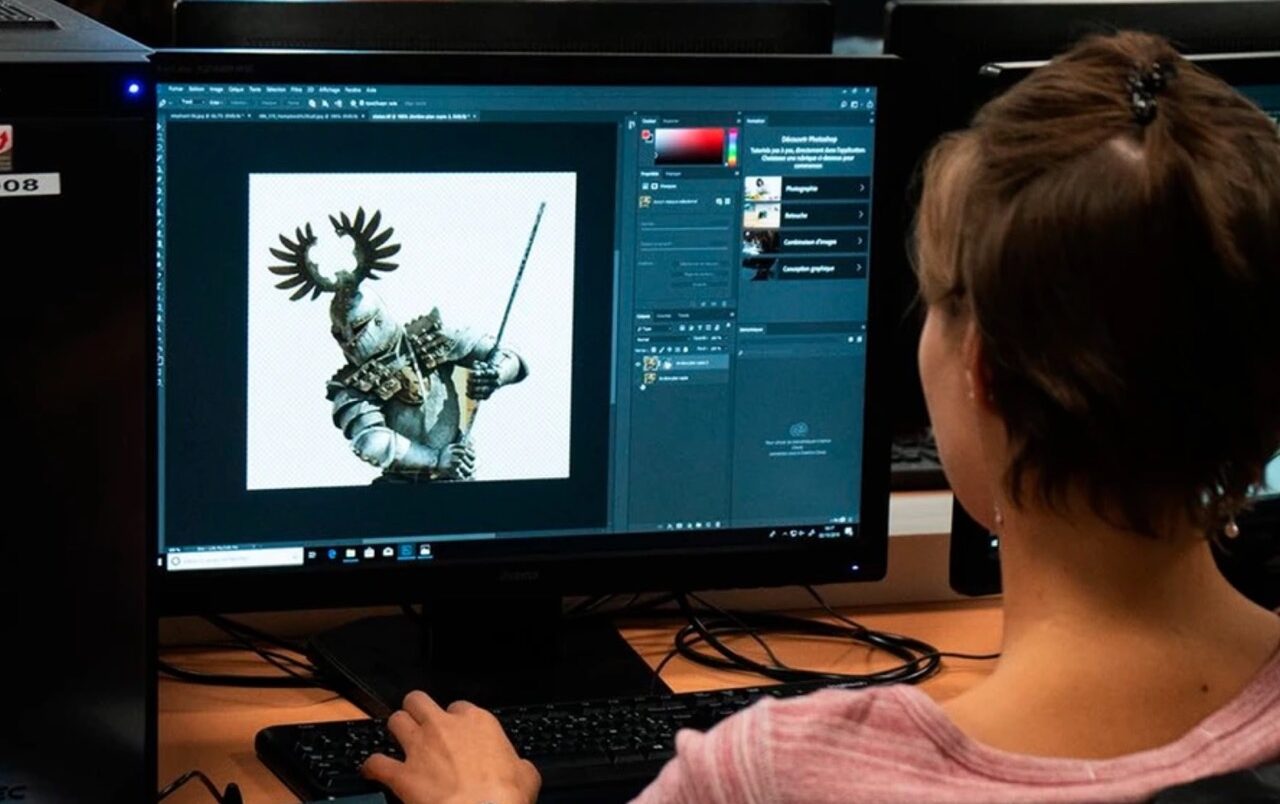Screen dimensions: 1280x804
Task: Select the lower layer thumbnail
Action: tap(650, 378)
